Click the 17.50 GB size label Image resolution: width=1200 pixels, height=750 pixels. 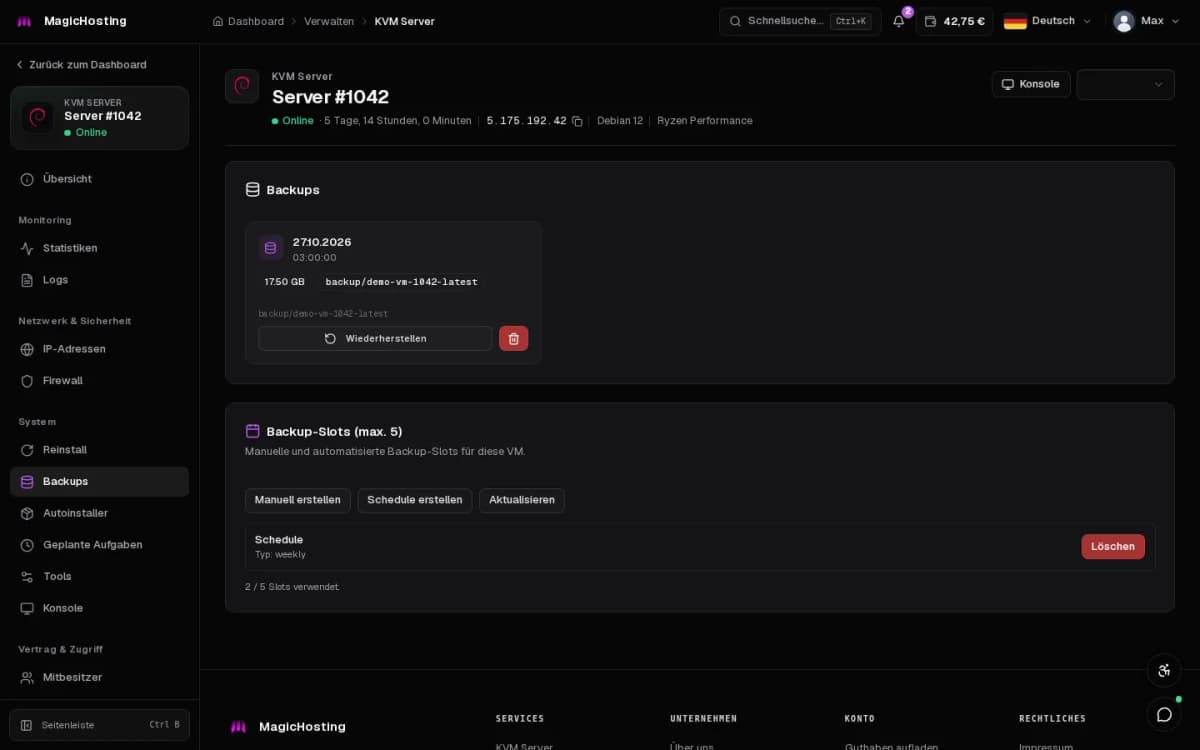(x=284, y=282)
